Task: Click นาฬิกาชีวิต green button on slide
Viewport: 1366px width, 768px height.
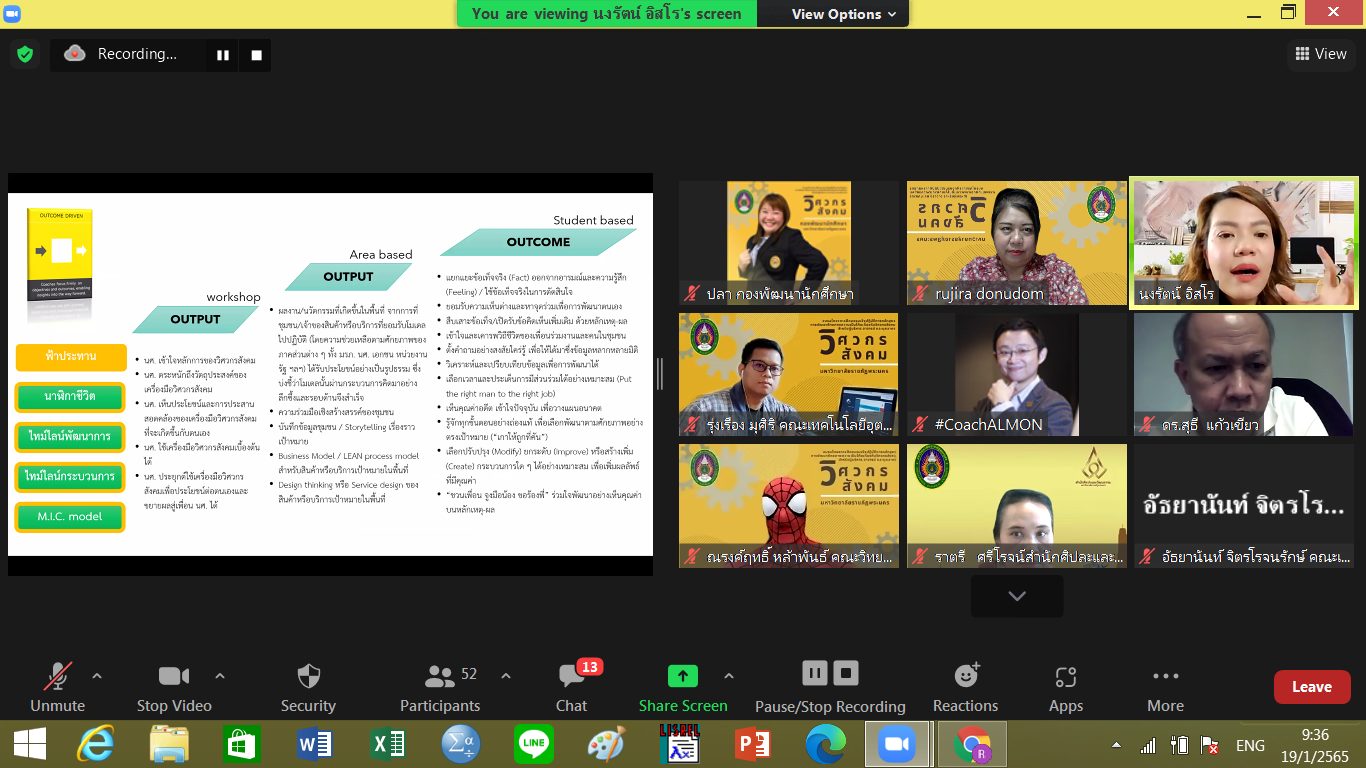Action: [x=70, y=397]
